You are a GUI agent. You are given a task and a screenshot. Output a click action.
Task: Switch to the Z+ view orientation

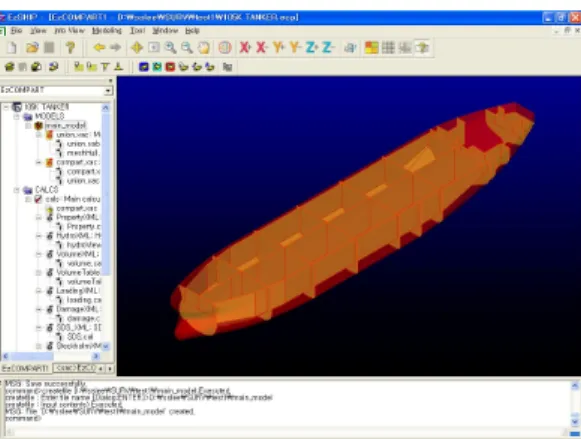tap(311, 47)
